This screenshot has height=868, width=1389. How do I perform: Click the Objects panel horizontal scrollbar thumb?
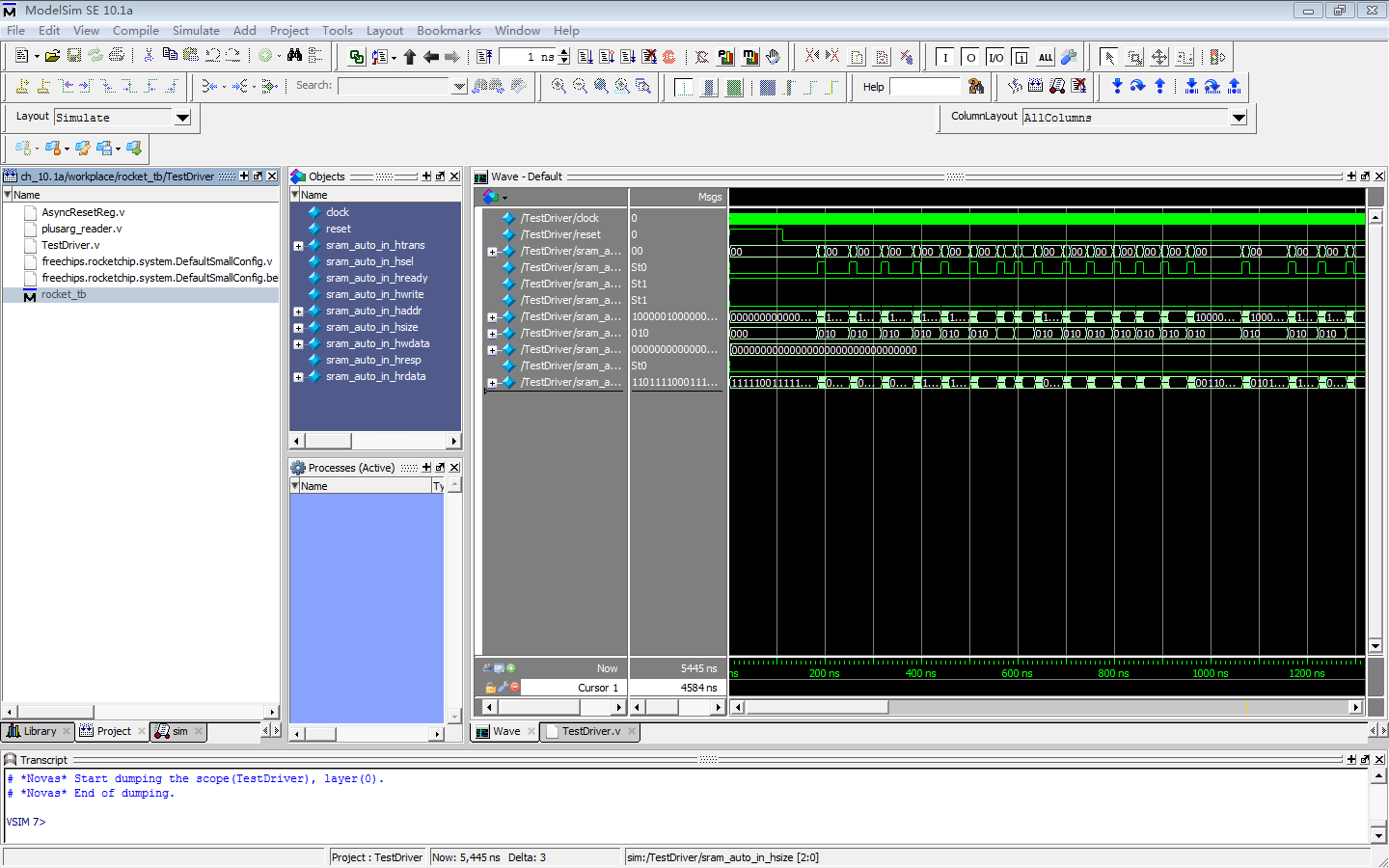(x=329, y=441)
